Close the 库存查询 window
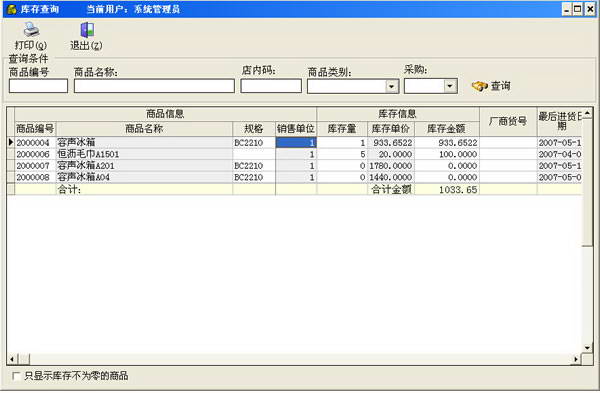 pos(590,9)
